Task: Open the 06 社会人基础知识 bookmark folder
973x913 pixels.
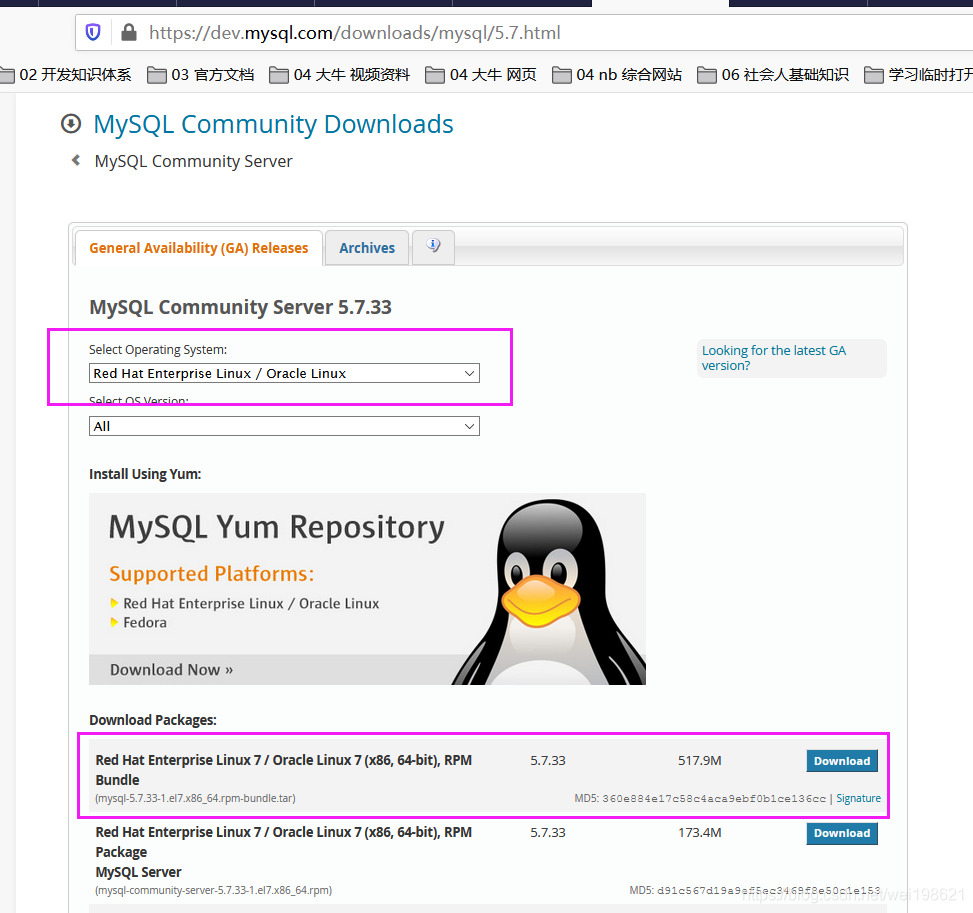Action: 773,75
